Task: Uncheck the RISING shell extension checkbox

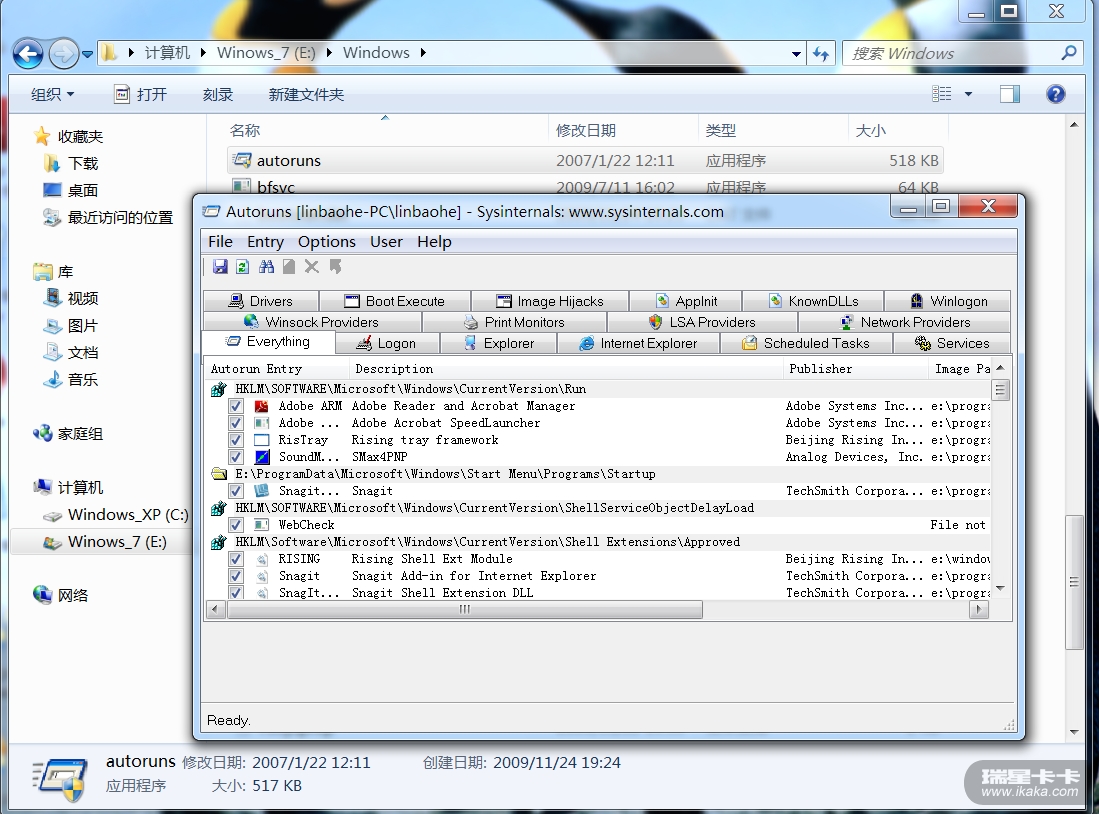Action: 236,559
